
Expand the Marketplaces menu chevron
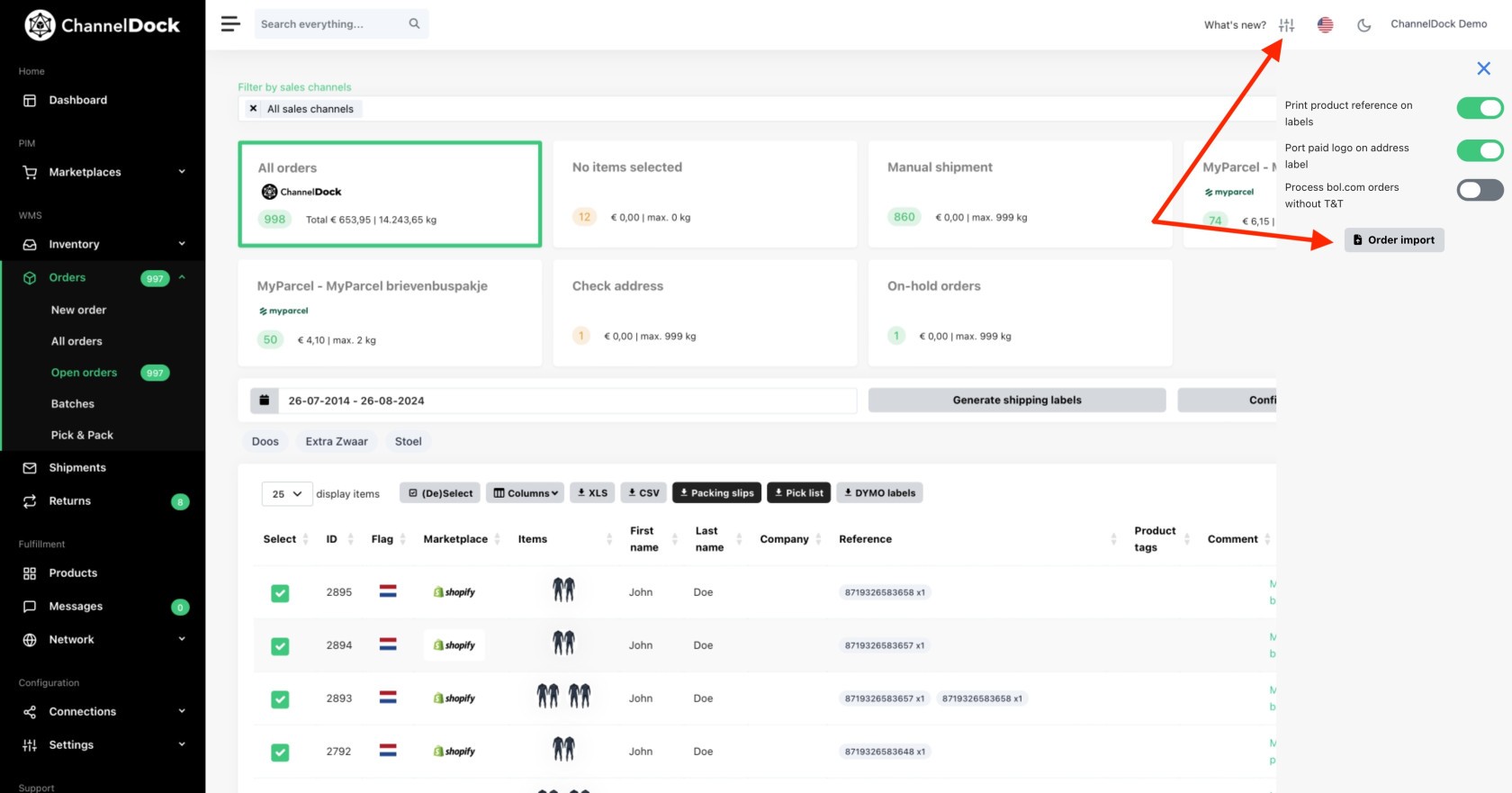click(x=182, y=171)
